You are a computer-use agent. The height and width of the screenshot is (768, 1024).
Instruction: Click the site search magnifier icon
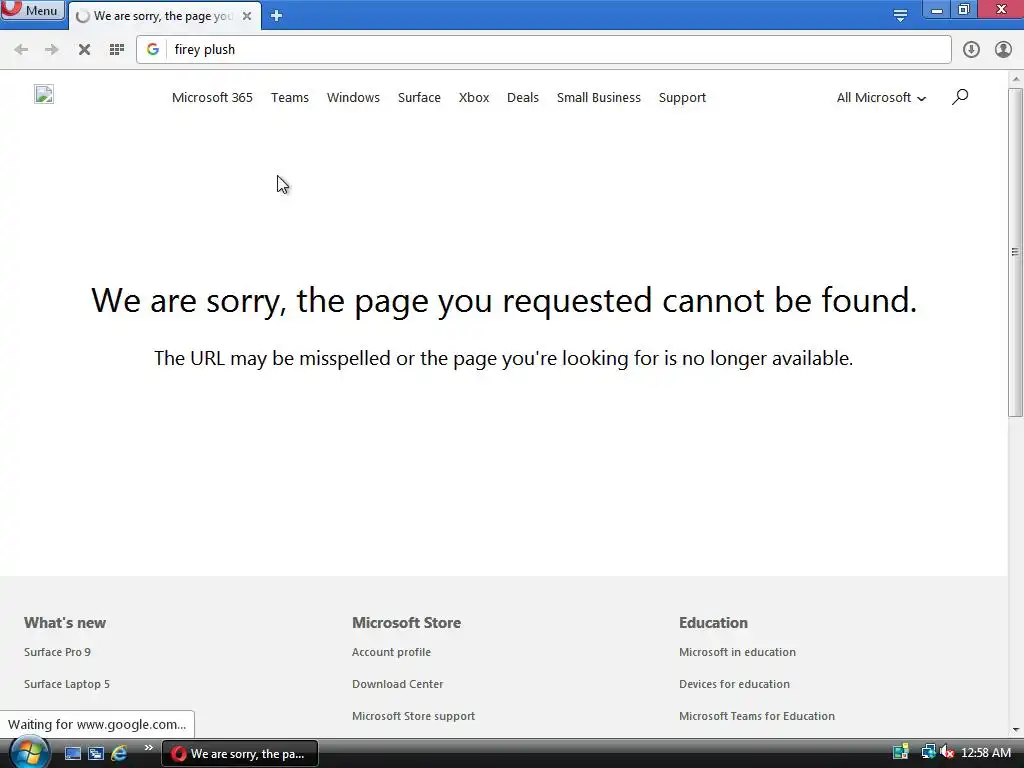[959, 97]
